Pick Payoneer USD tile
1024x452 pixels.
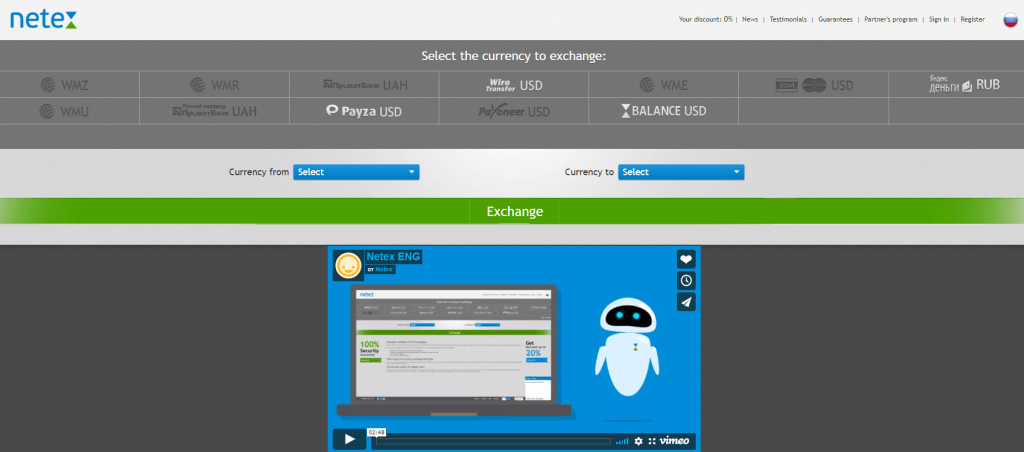pos(514,111)
